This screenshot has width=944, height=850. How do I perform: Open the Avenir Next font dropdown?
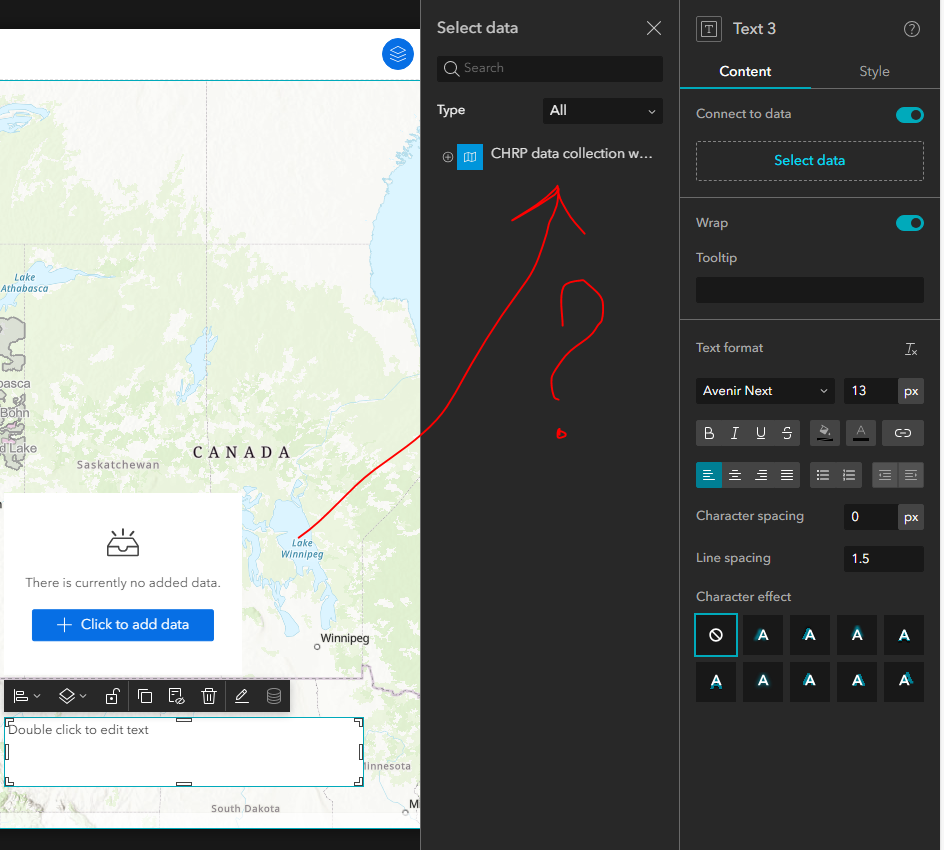pos(764,391)
